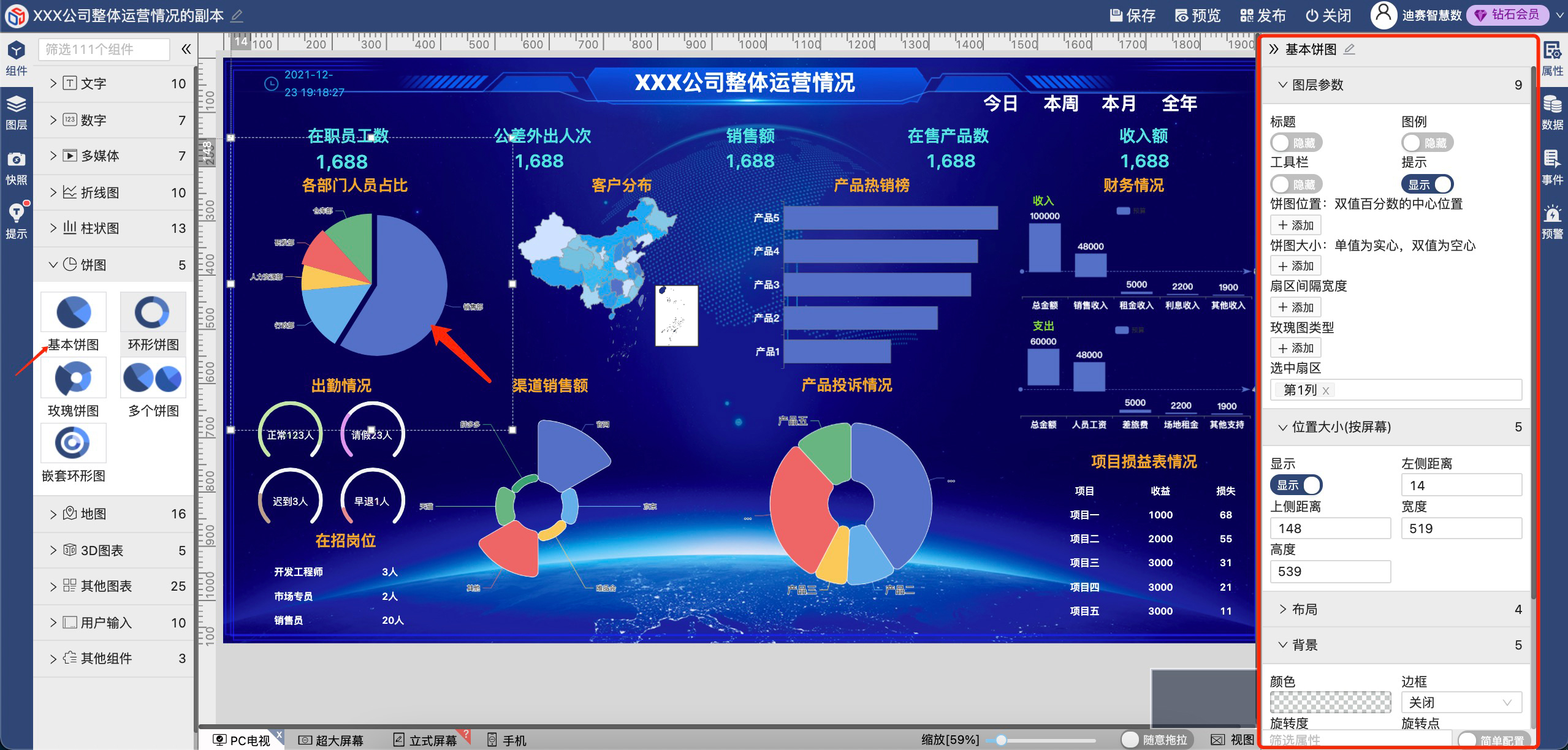Switch to the 立式屏幕 screen tab
This screenshot has width=1568, height=750.
pos(425,740)
